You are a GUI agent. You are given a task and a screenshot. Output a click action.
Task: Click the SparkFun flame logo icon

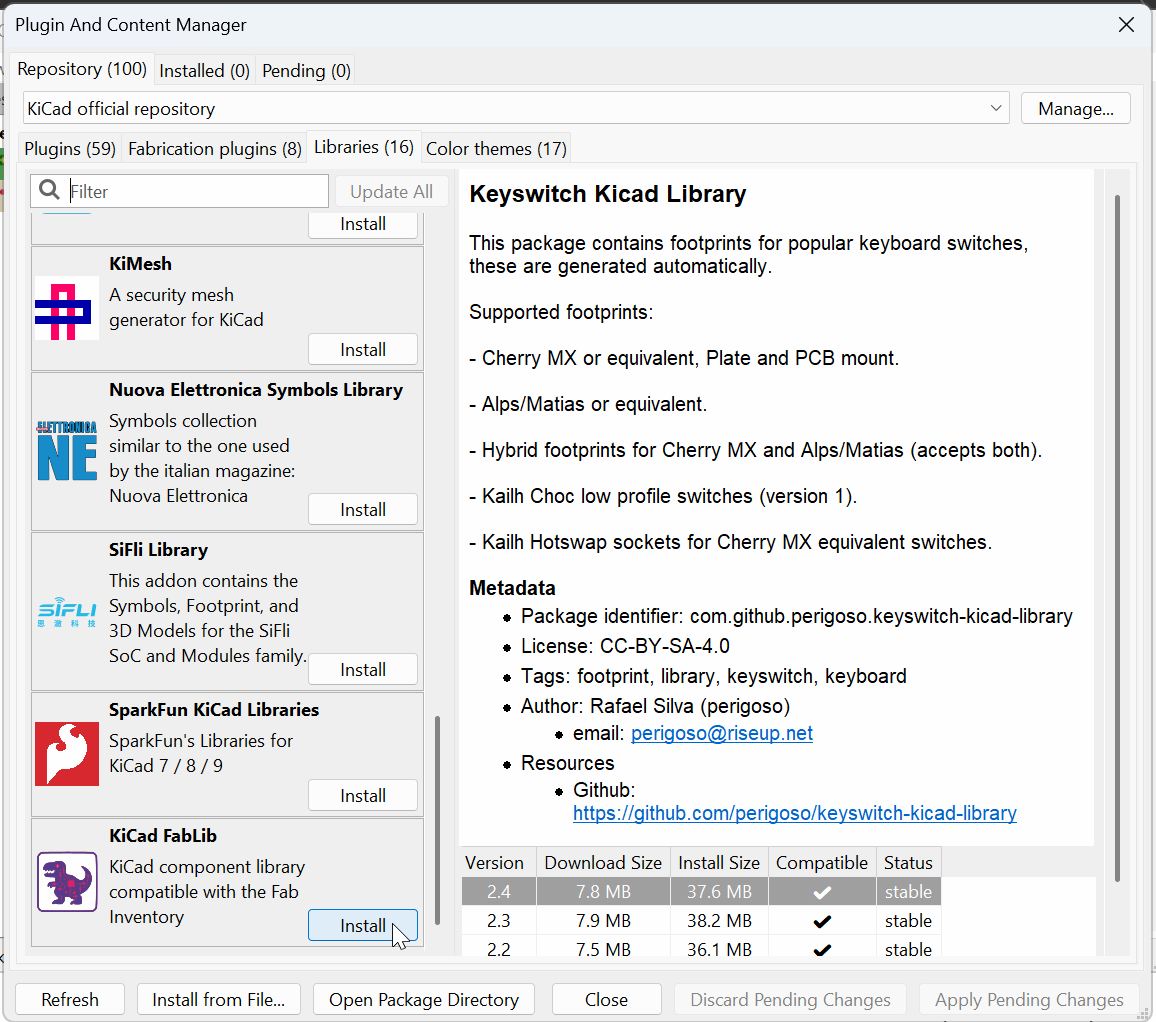(x=66, y=754)
